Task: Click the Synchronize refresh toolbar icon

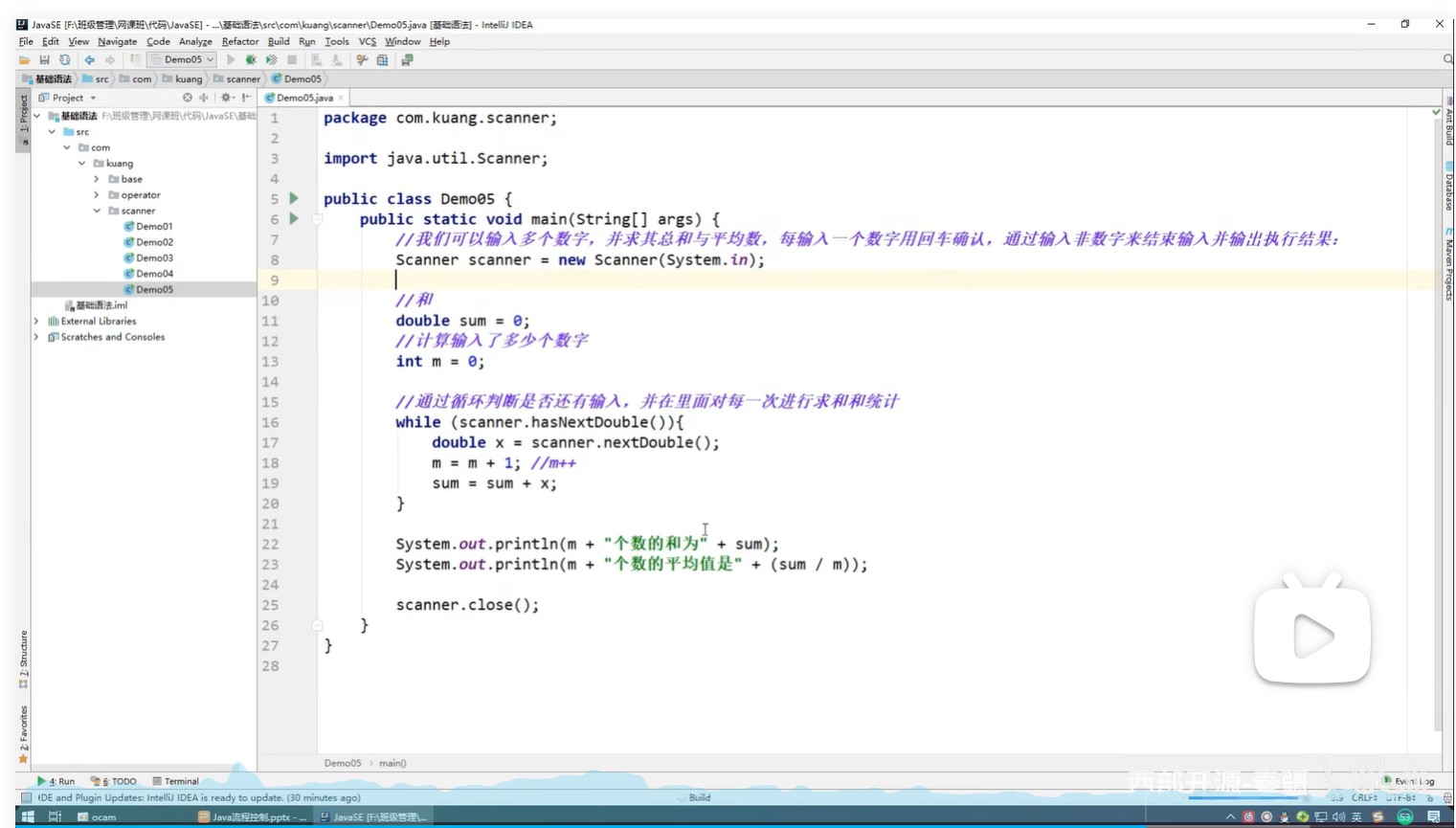Action: coord(64,60)
